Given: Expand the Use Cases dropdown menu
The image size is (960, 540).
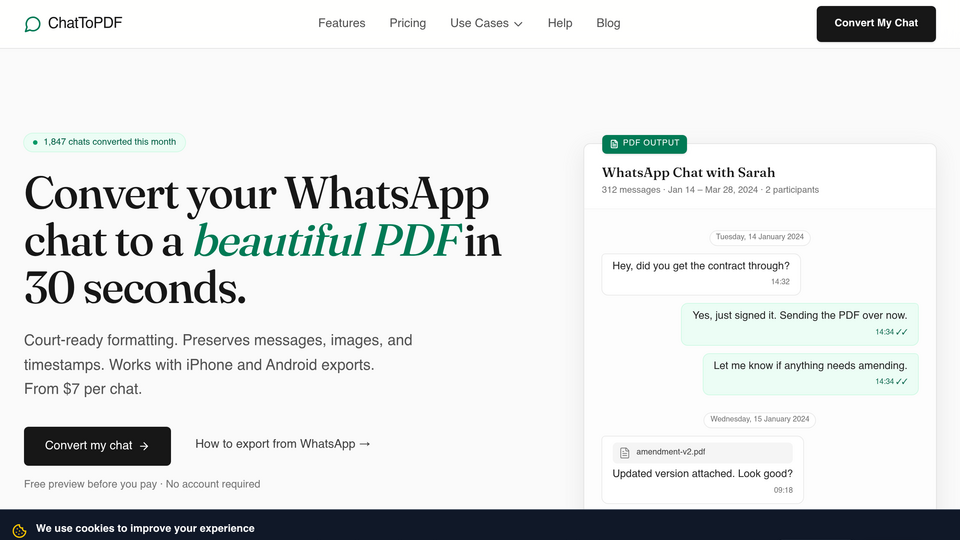Looking at the screenshot, I should [486, 23].
